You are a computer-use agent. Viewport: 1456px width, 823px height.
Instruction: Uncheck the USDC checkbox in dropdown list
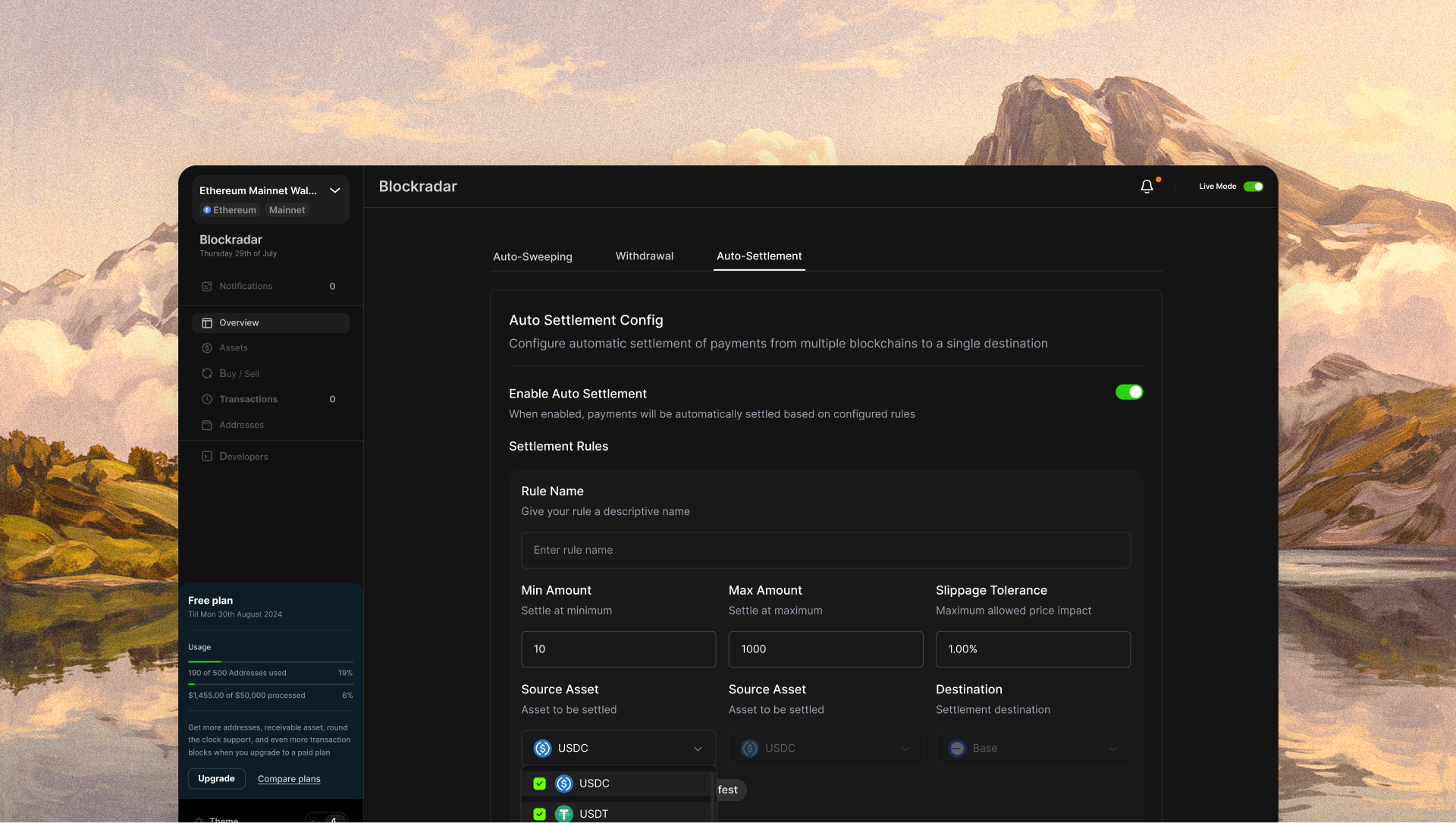tap(540, 784)
